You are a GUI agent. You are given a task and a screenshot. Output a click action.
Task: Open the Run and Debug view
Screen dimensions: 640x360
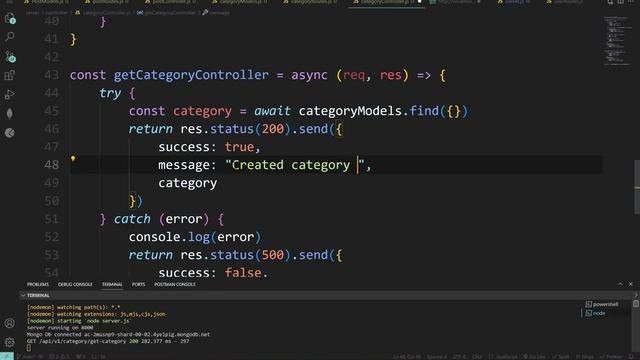(9, 95)
